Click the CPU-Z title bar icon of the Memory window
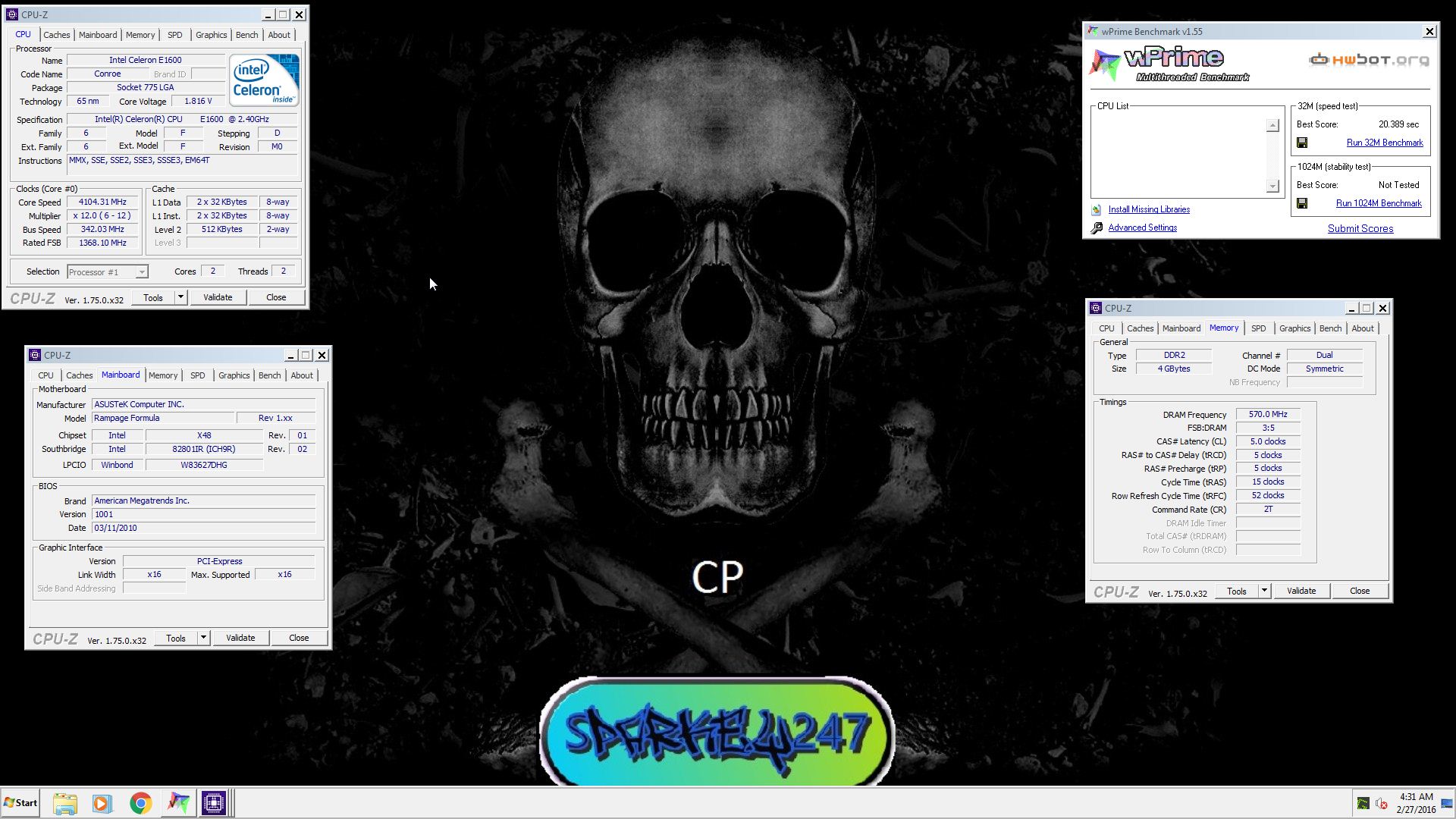 pos(1096,308)
